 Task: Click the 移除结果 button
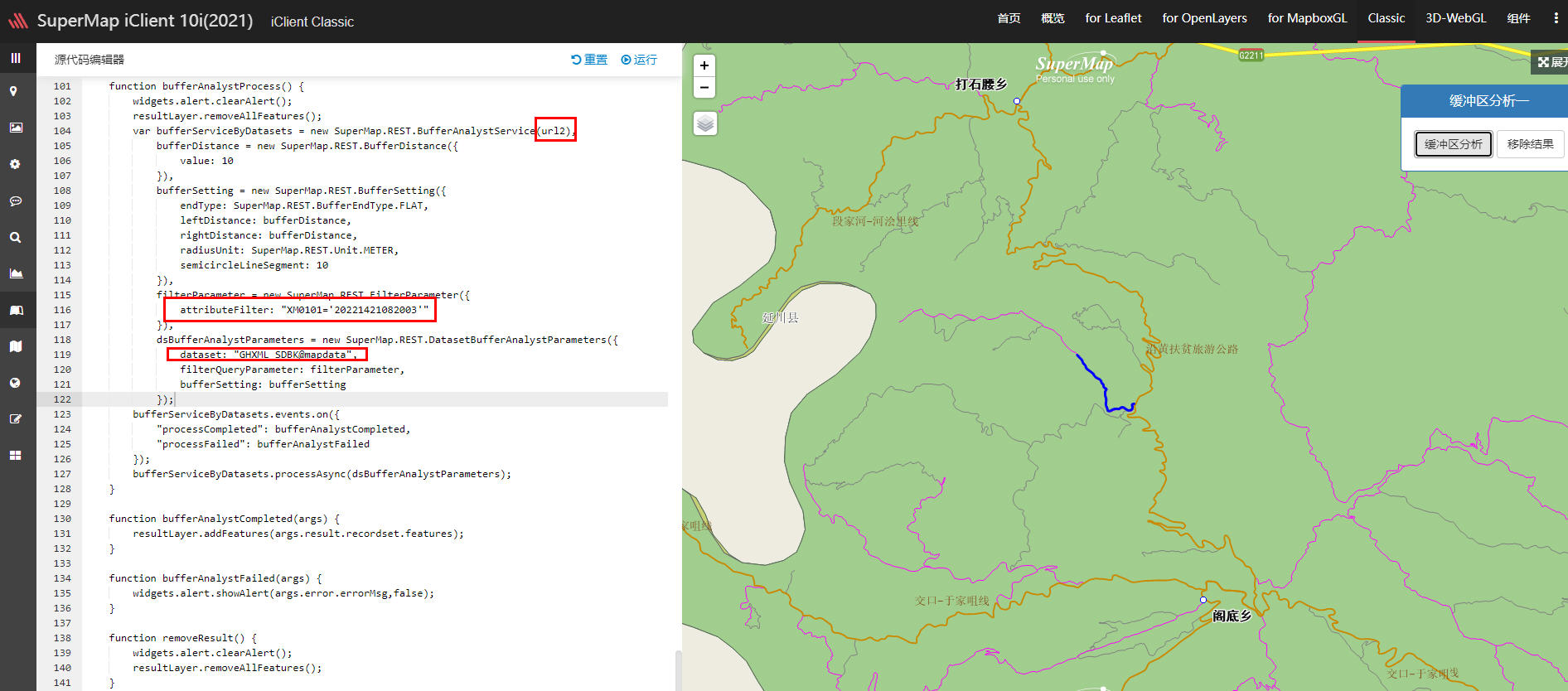(1530, 144)
